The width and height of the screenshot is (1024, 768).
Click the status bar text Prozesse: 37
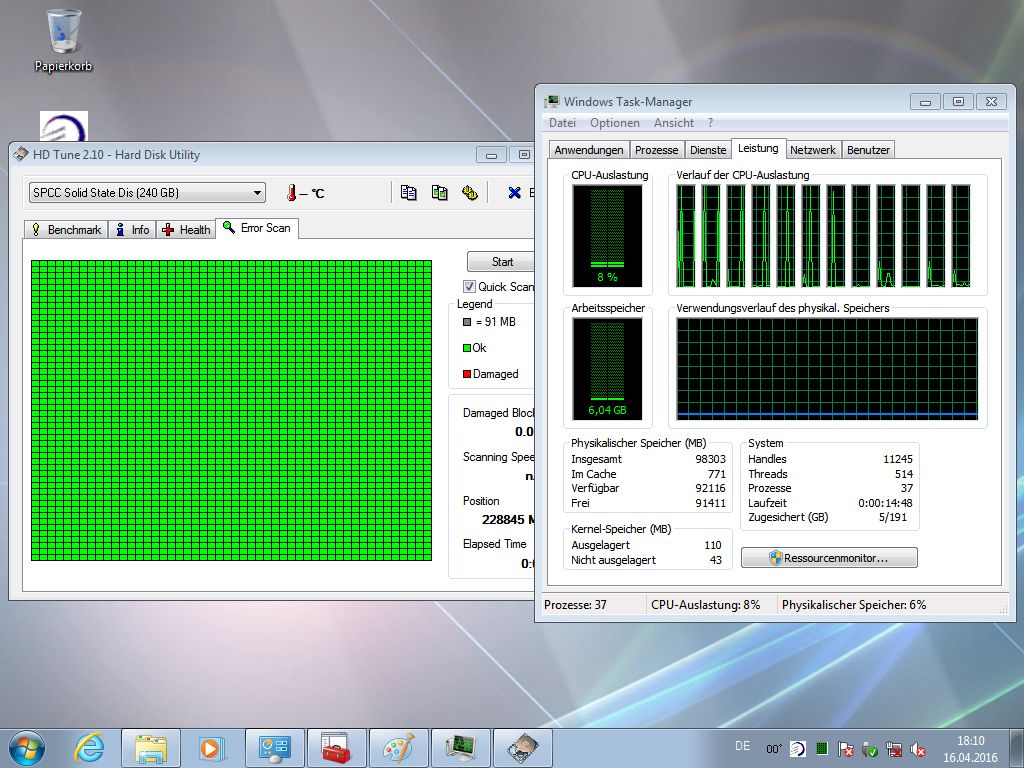[x=575, y=605]
